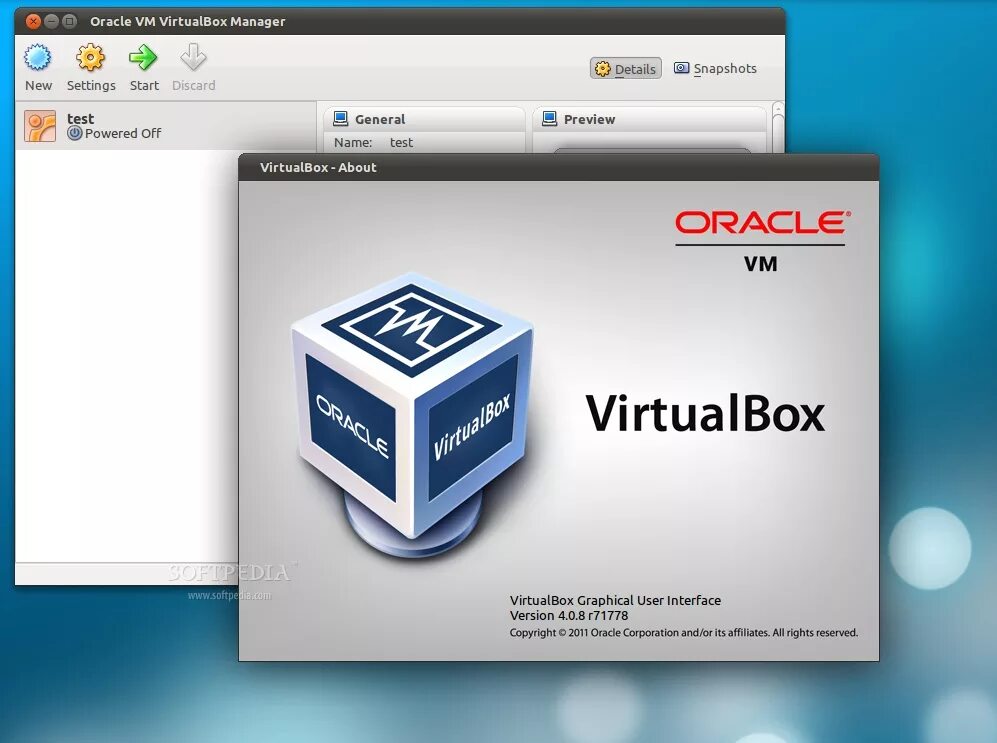This screenshot has width=997, height=743.
Task: Click the General section header
Action: [424, 119]
